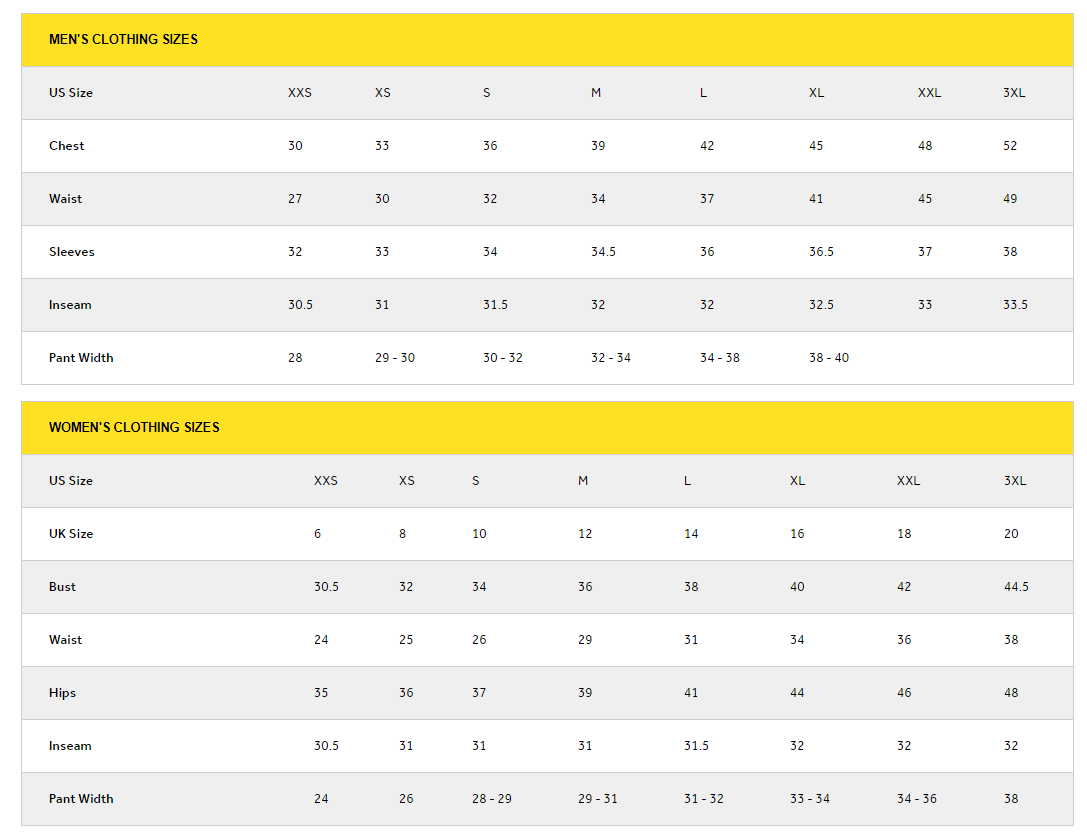1087x837 pixels.
Task: Click Men's Chest value 52
Action: (1010, 146)
